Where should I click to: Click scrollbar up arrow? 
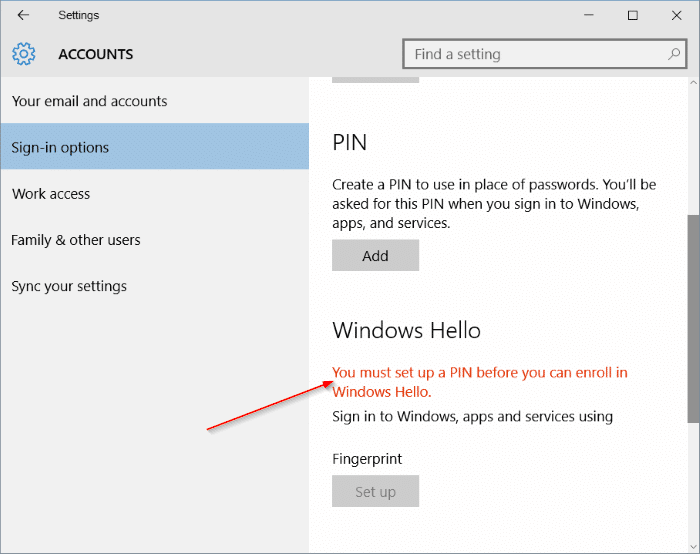(693, 83)
